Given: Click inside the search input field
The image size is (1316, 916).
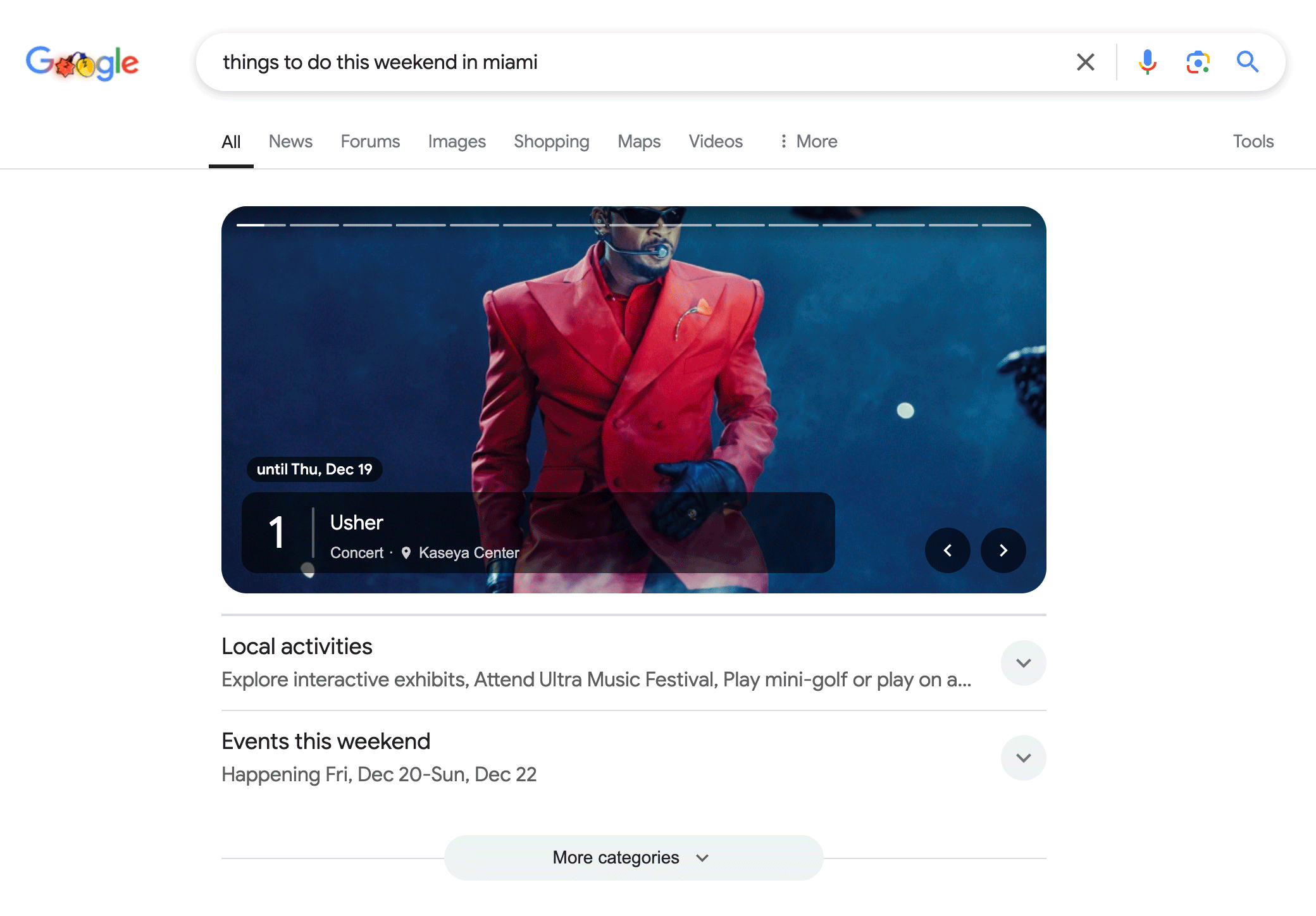Looking at the screenshot, I should pyautogui.click(x=569, y=61).
